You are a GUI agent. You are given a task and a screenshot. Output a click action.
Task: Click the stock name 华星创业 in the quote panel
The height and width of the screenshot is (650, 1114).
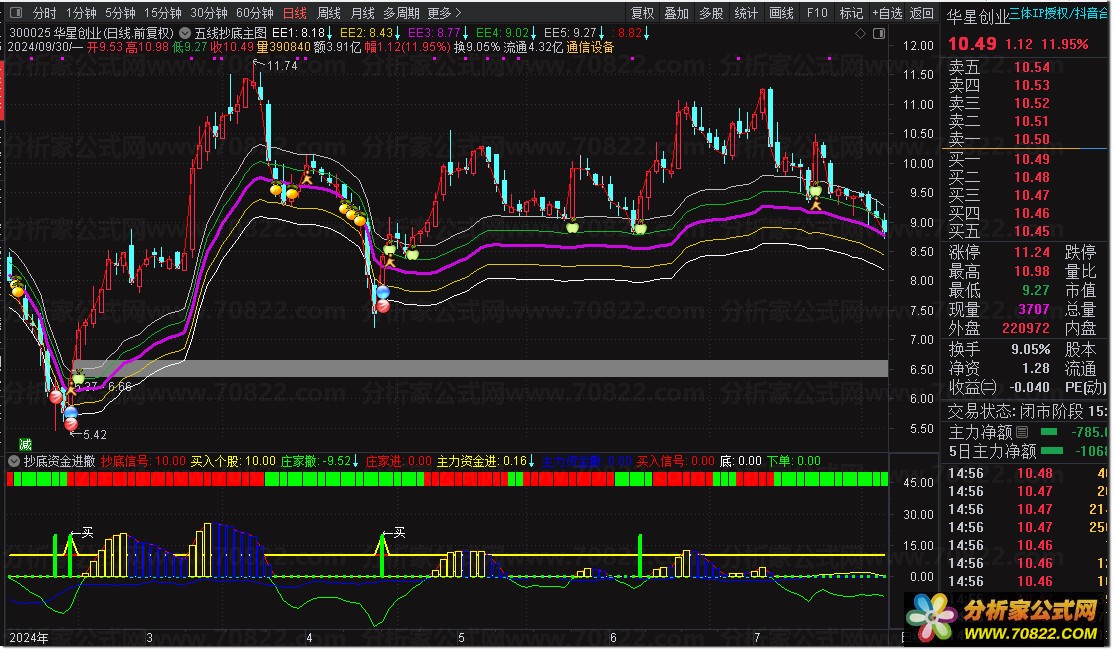click(978, 17)
